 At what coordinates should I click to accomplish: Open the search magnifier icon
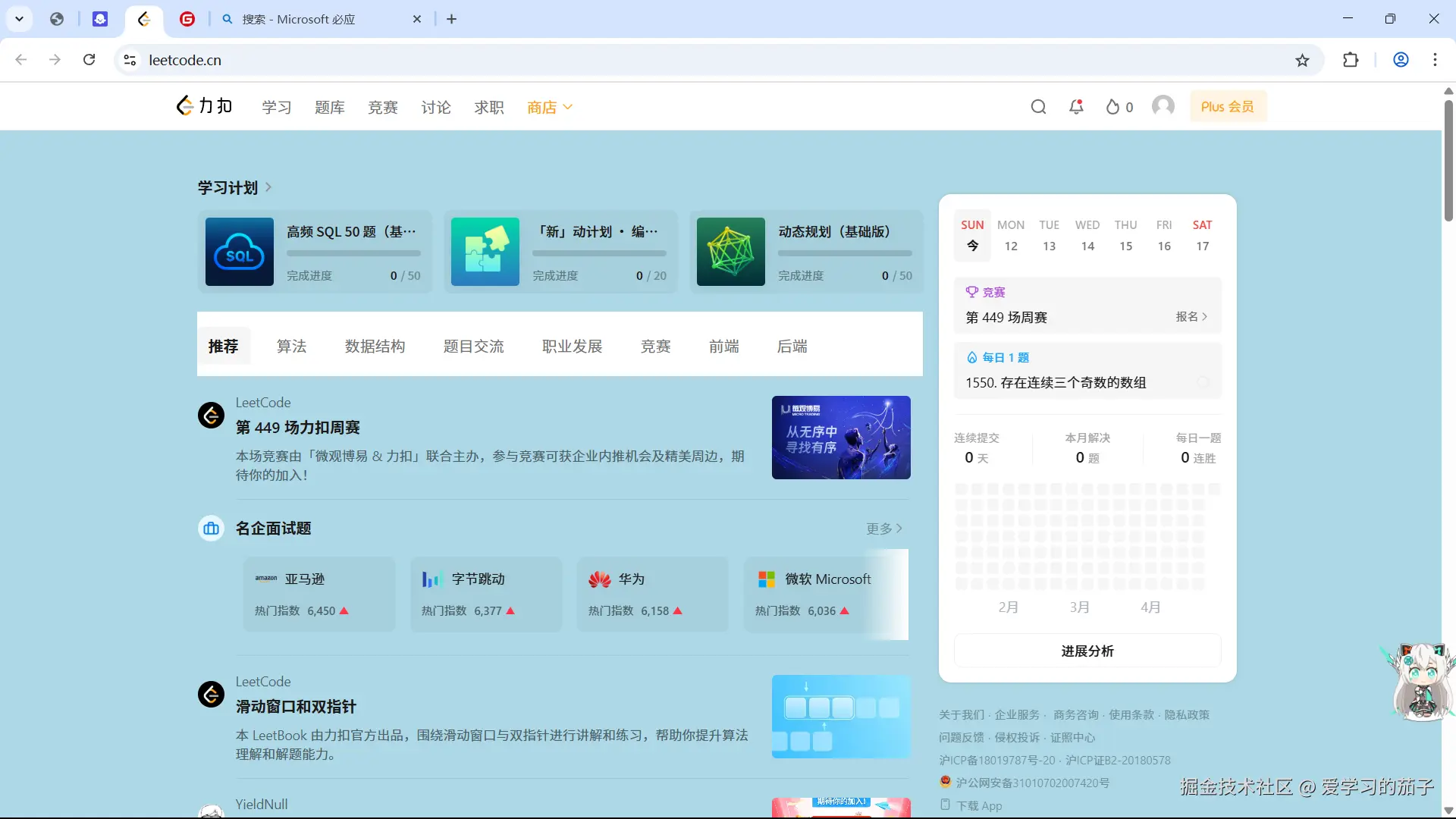pyautogui.click(x=1038, y=107)
